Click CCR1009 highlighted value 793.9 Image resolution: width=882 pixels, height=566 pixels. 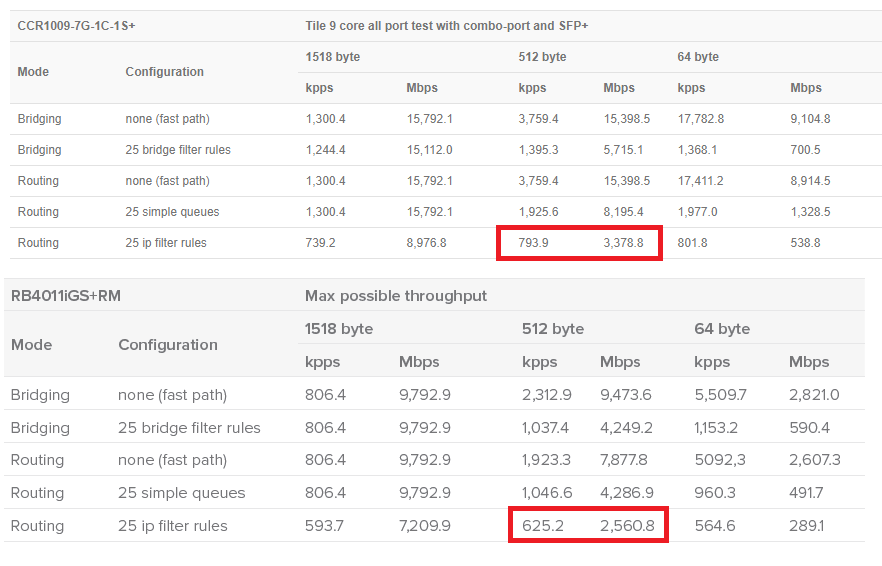[533, 242]
